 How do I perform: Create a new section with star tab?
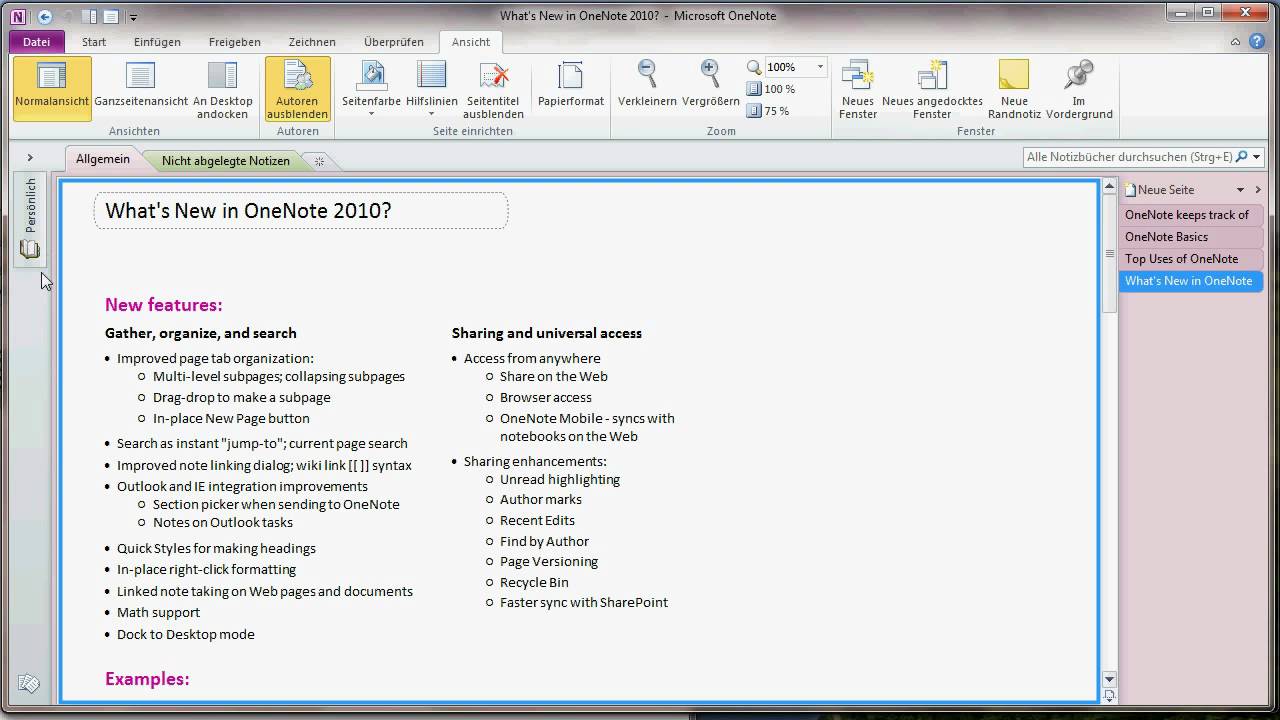pyautogui.click(x=319, y=161)
